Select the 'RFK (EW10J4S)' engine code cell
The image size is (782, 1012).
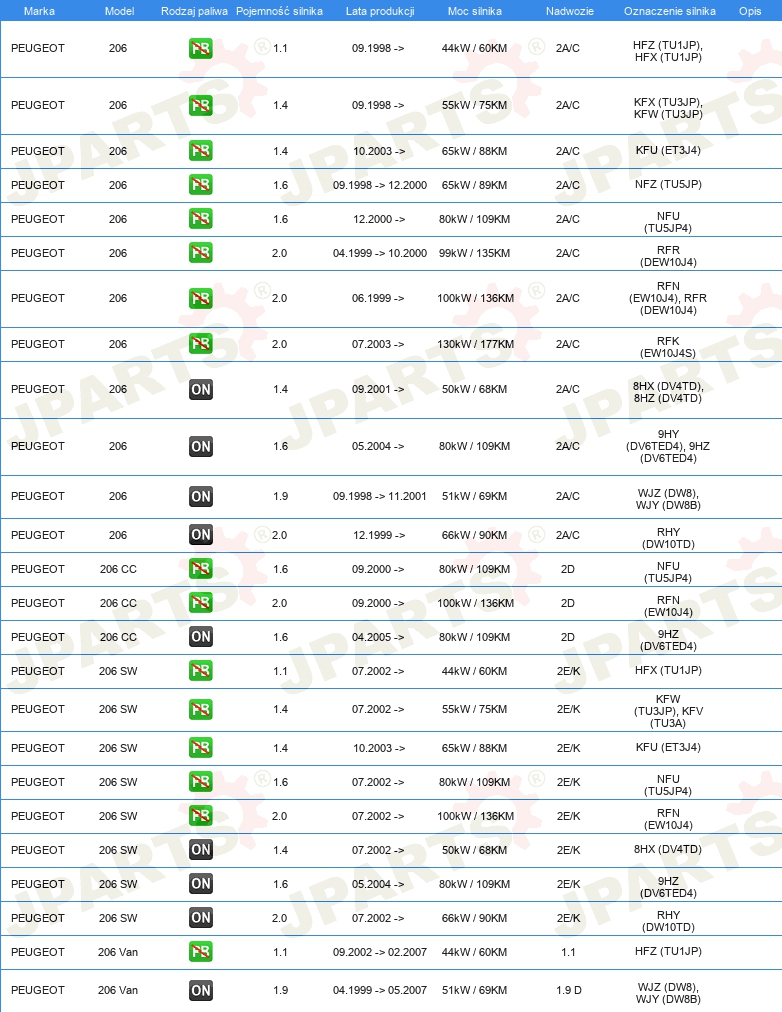click(x=668, y=347)
